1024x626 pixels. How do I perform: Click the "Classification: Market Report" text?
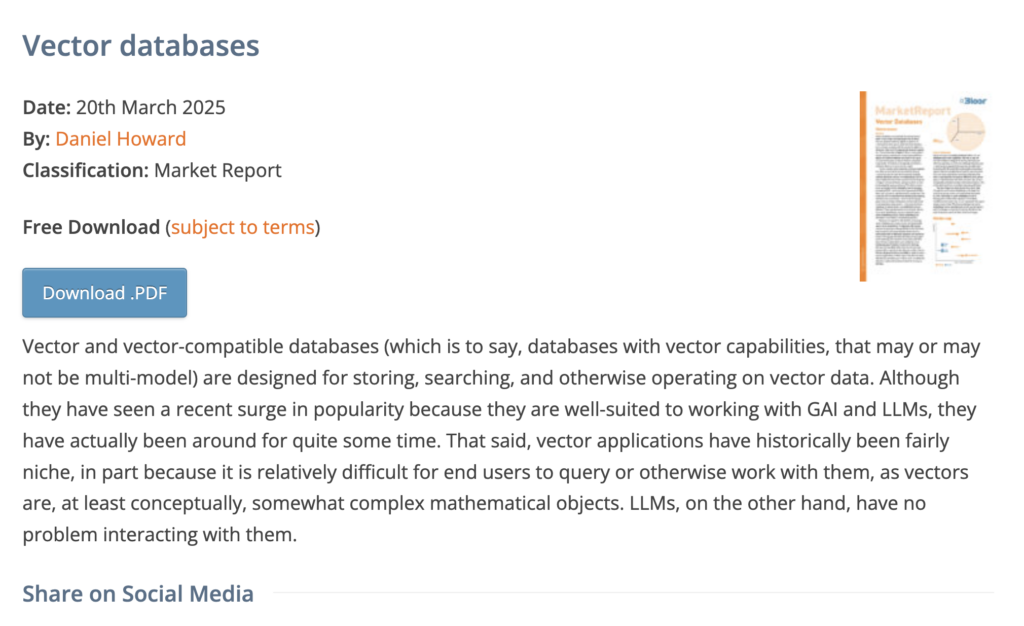(151, 170)
